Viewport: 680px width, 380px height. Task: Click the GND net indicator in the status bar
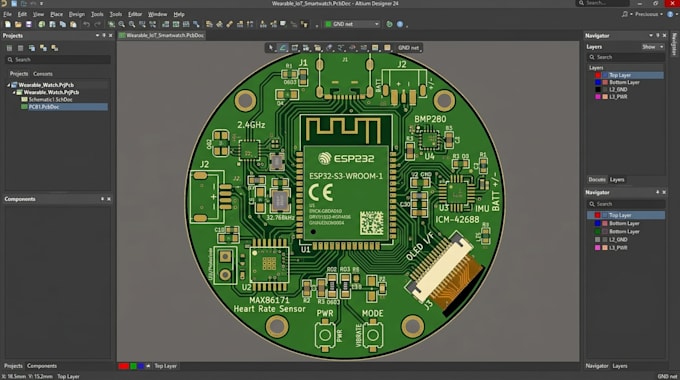[x=667, y=377]
